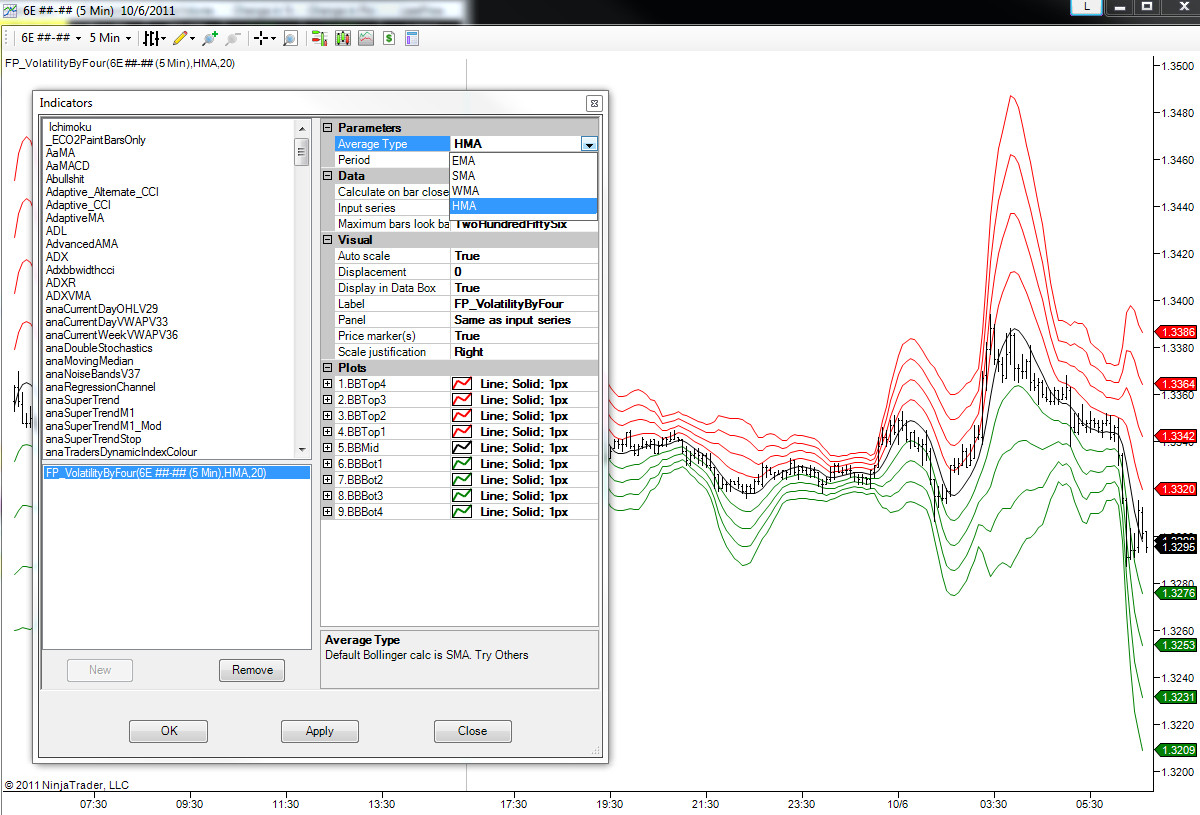Open the zoom frame magnifier icon

point(290,38)
